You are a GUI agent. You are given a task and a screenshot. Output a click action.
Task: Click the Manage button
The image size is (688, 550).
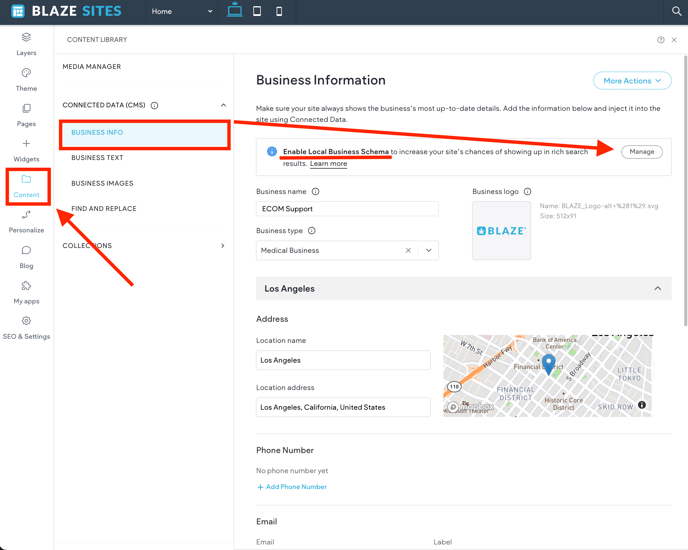click(x=641, y=152)
